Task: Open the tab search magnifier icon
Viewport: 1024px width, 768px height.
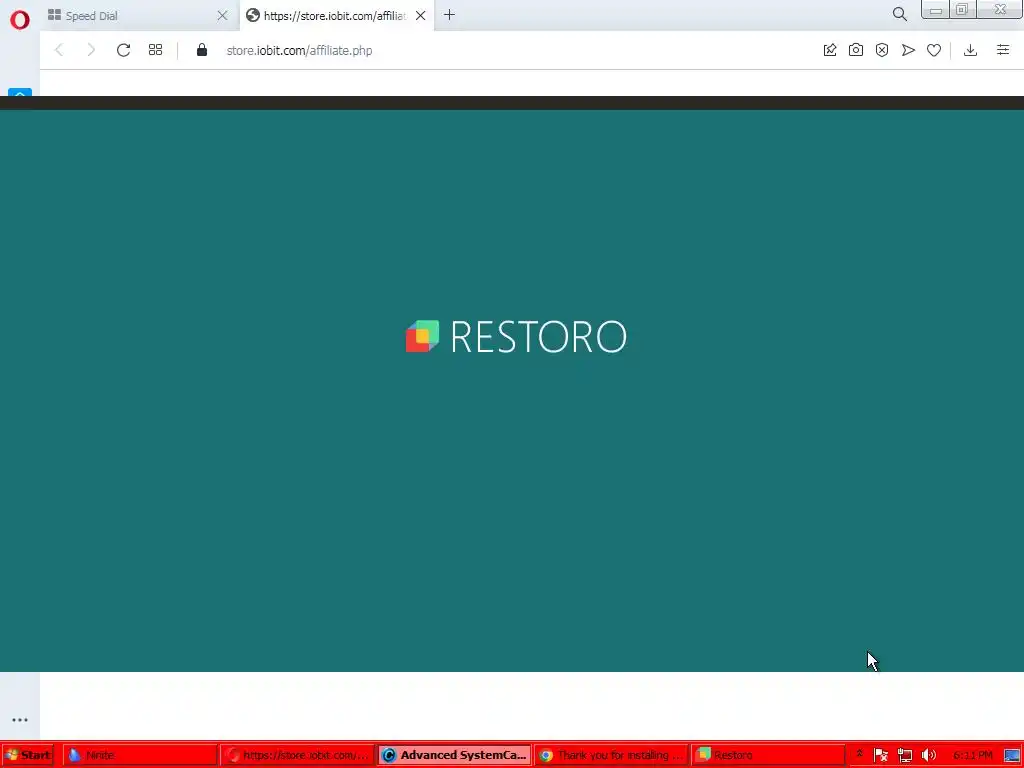Action: point(899,14)
